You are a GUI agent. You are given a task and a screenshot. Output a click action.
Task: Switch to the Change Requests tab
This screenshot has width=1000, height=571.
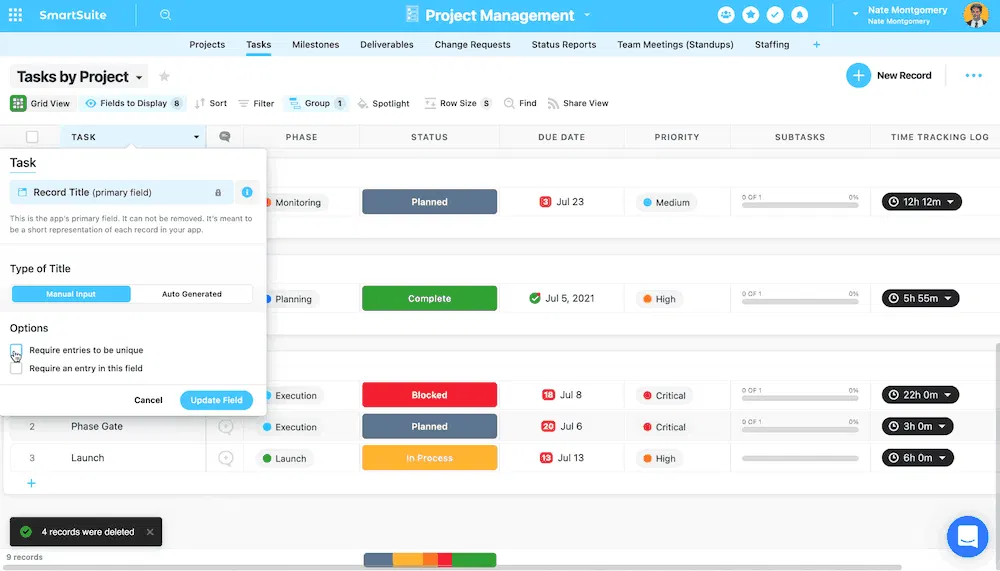tap(473, 45)
